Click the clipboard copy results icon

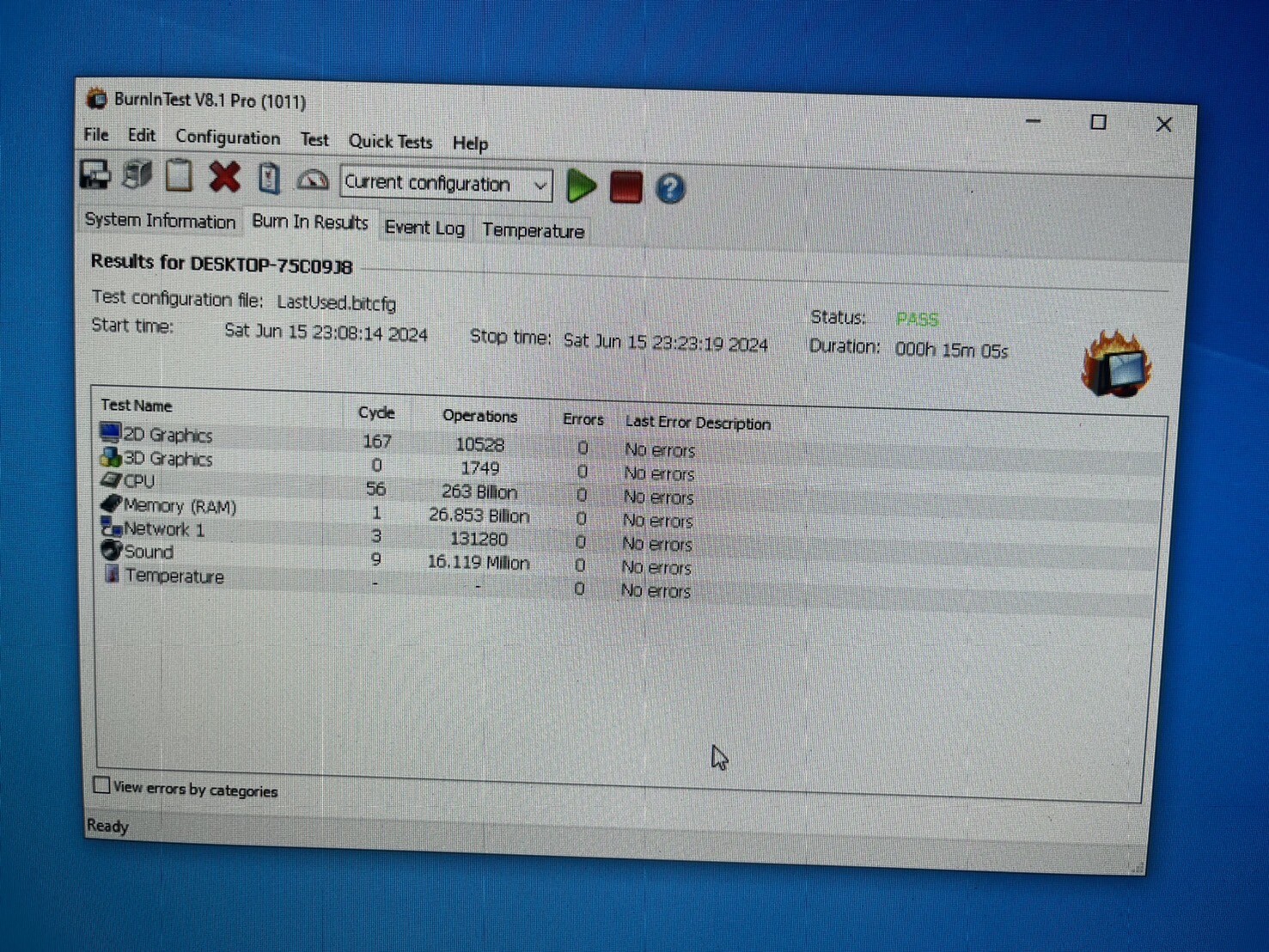tap(179, 176)
